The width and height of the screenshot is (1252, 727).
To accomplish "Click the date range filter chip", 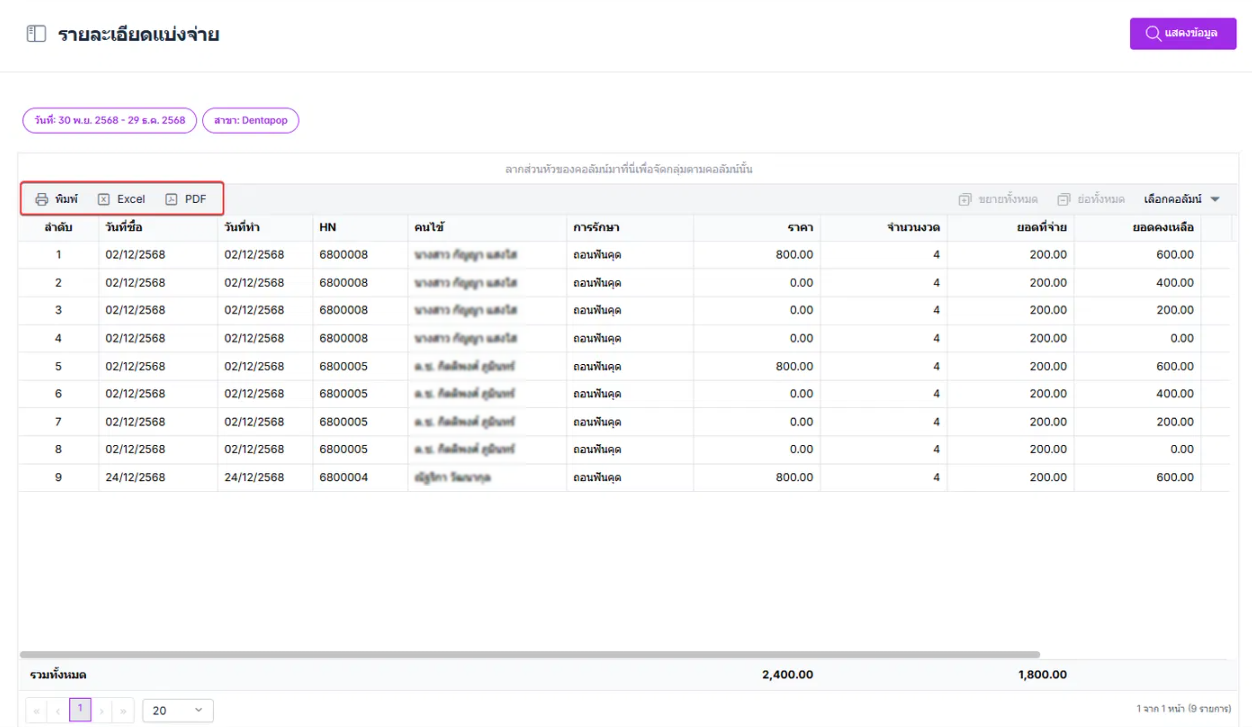I will click(x=110, y=120).
